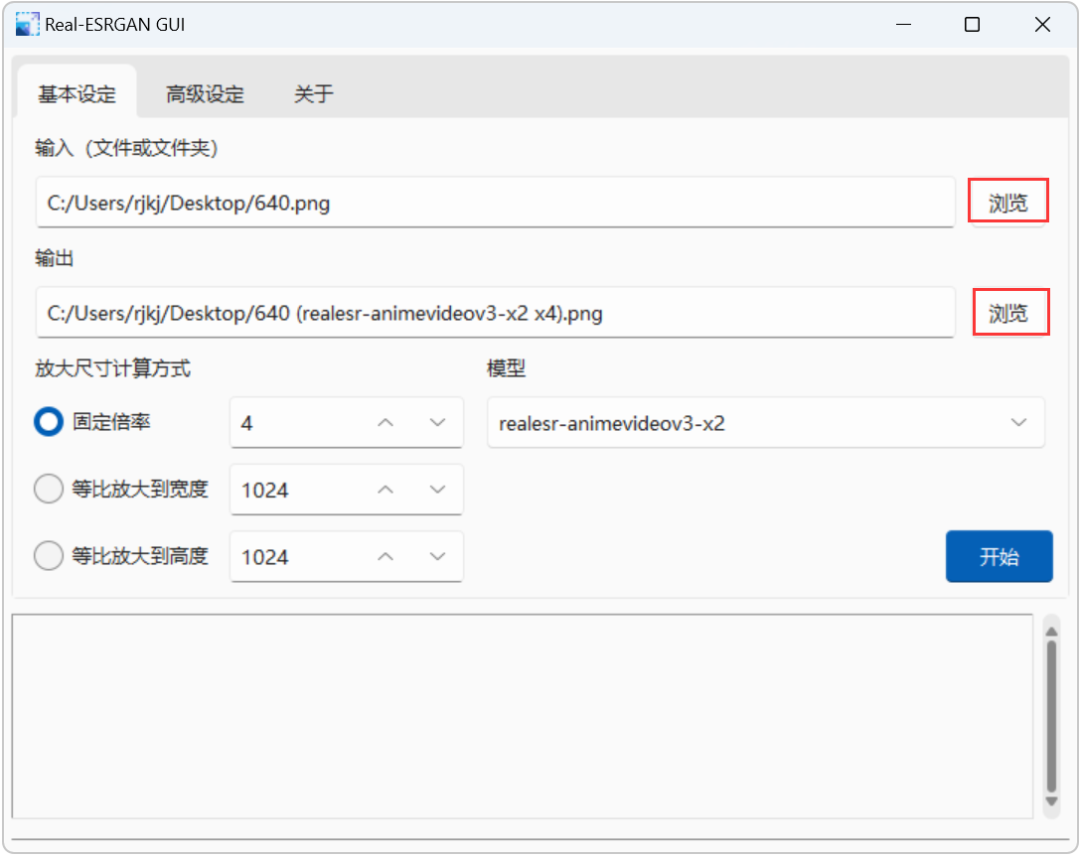The image size is (1080, 857).
Task: Increase the target width 1024 value
Action: (x=386, y=489)
